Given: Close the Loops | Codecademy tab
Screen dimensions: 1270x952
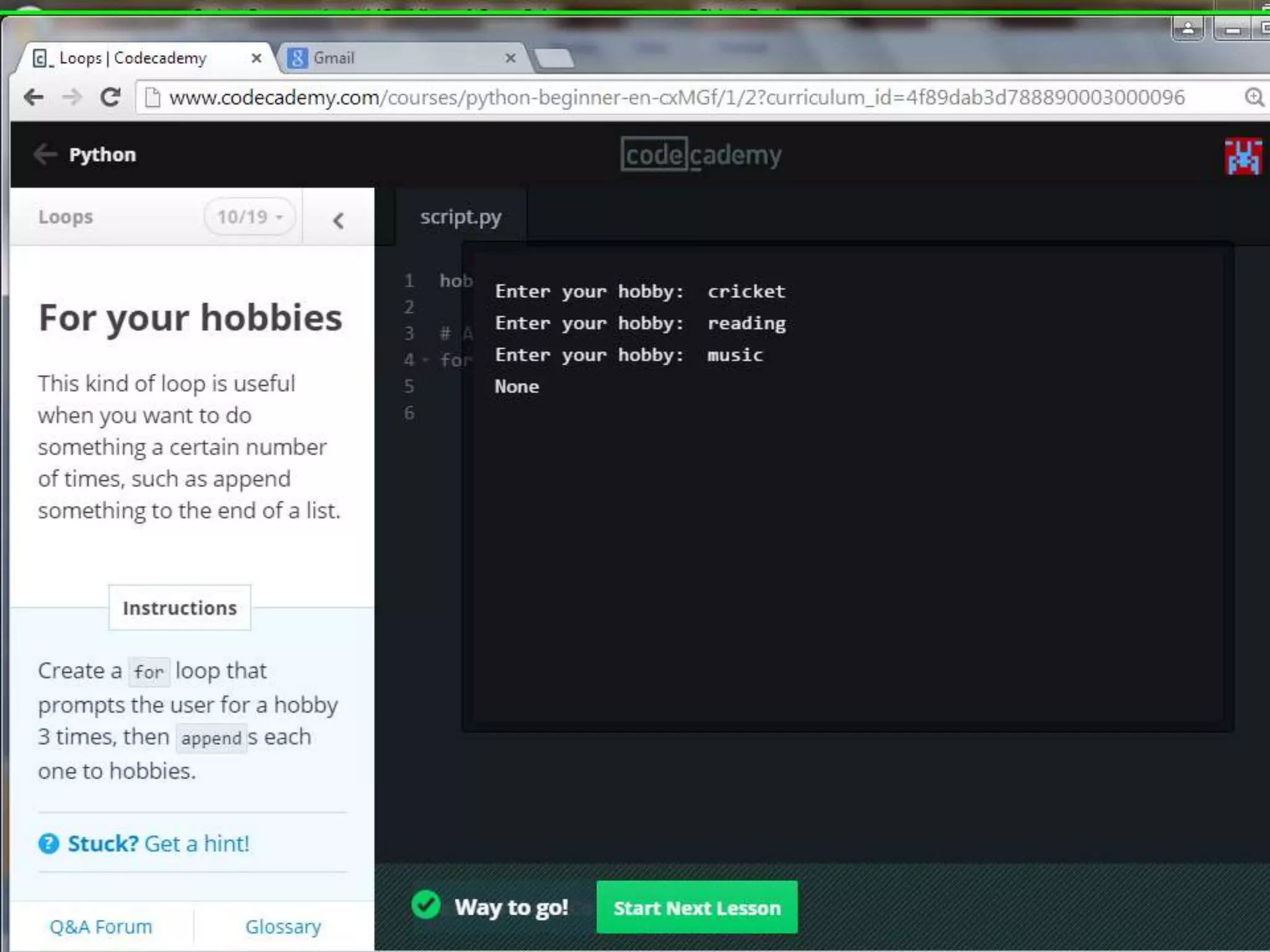Looking at the screenshot, I should (256, 58).
